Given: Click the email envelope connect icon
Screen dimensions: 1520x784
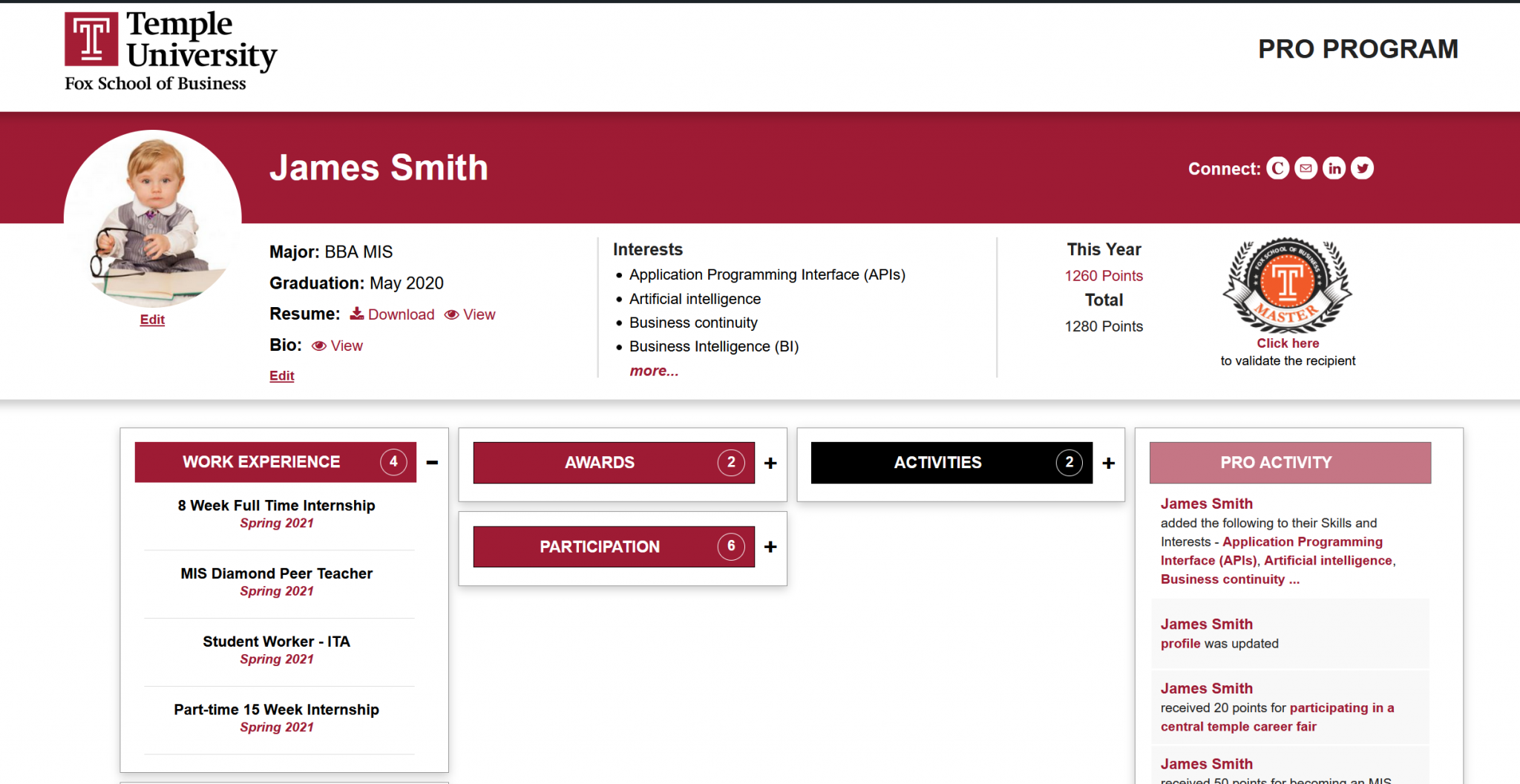Looking at the screenshot, I should (1306, 168).
